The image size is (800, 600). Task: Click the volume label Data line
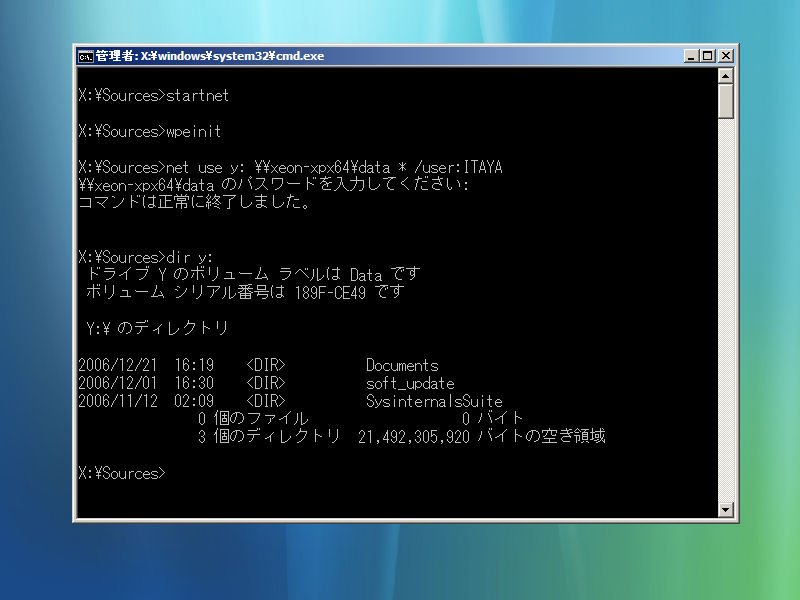pos(254,274)
